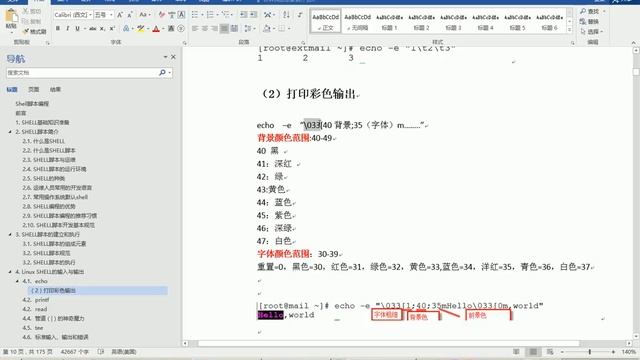The width and height of the screenshot is (640, 360).
Task: Switch to Print Layout view in status bar
Action: tap(533, 352)
